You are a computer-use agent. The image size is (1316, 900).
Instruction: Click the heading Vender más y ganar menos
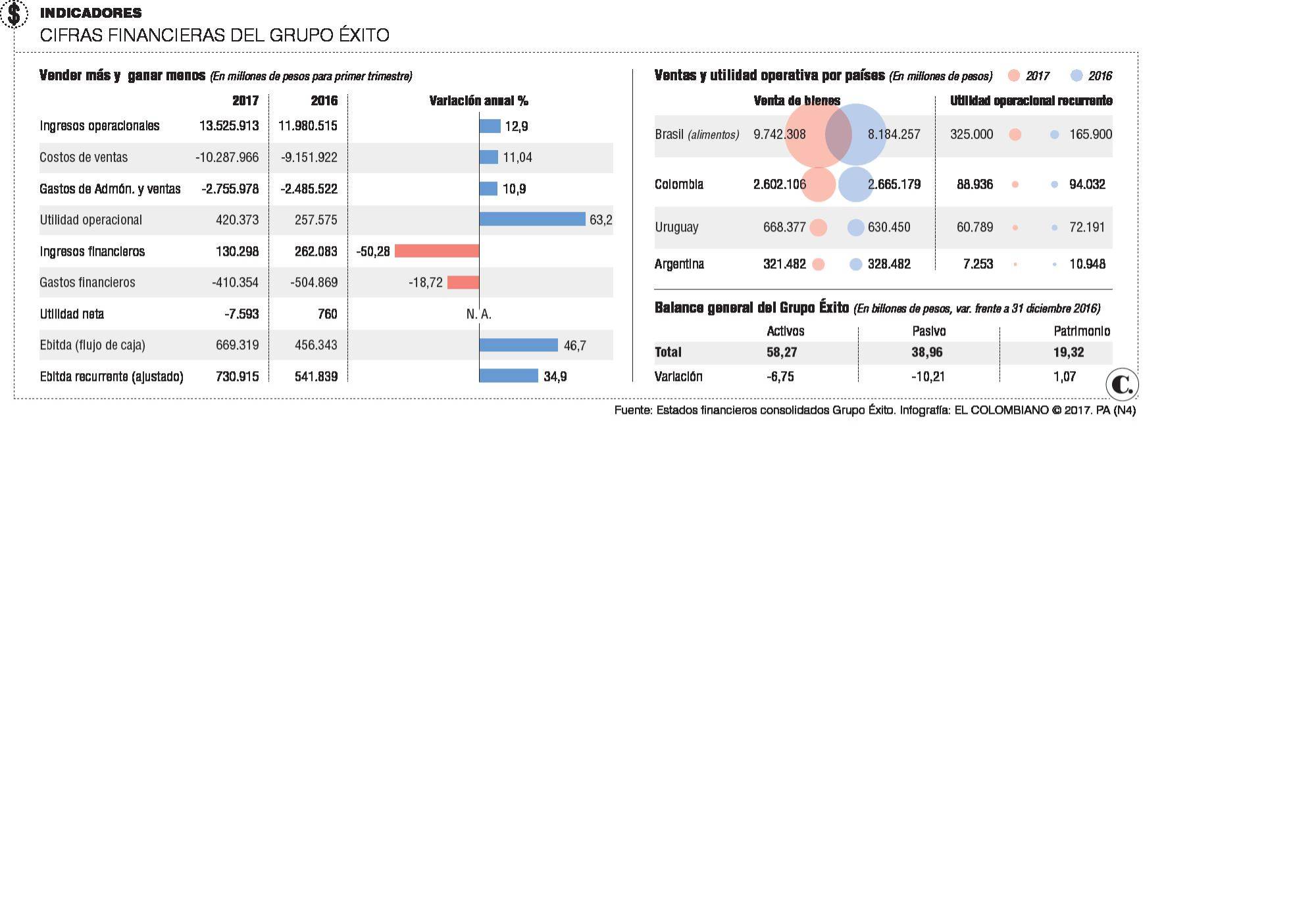pos(122,76)
